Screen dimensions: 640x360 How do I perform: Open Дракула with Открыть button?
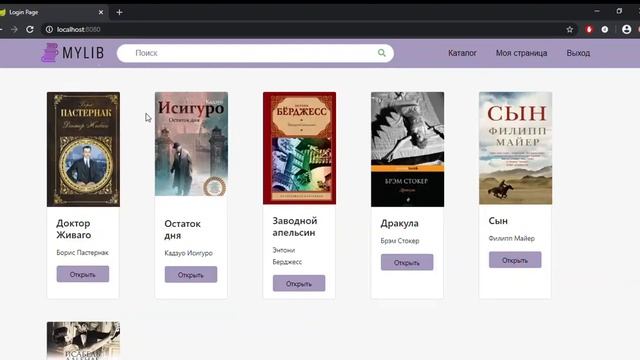407,262
